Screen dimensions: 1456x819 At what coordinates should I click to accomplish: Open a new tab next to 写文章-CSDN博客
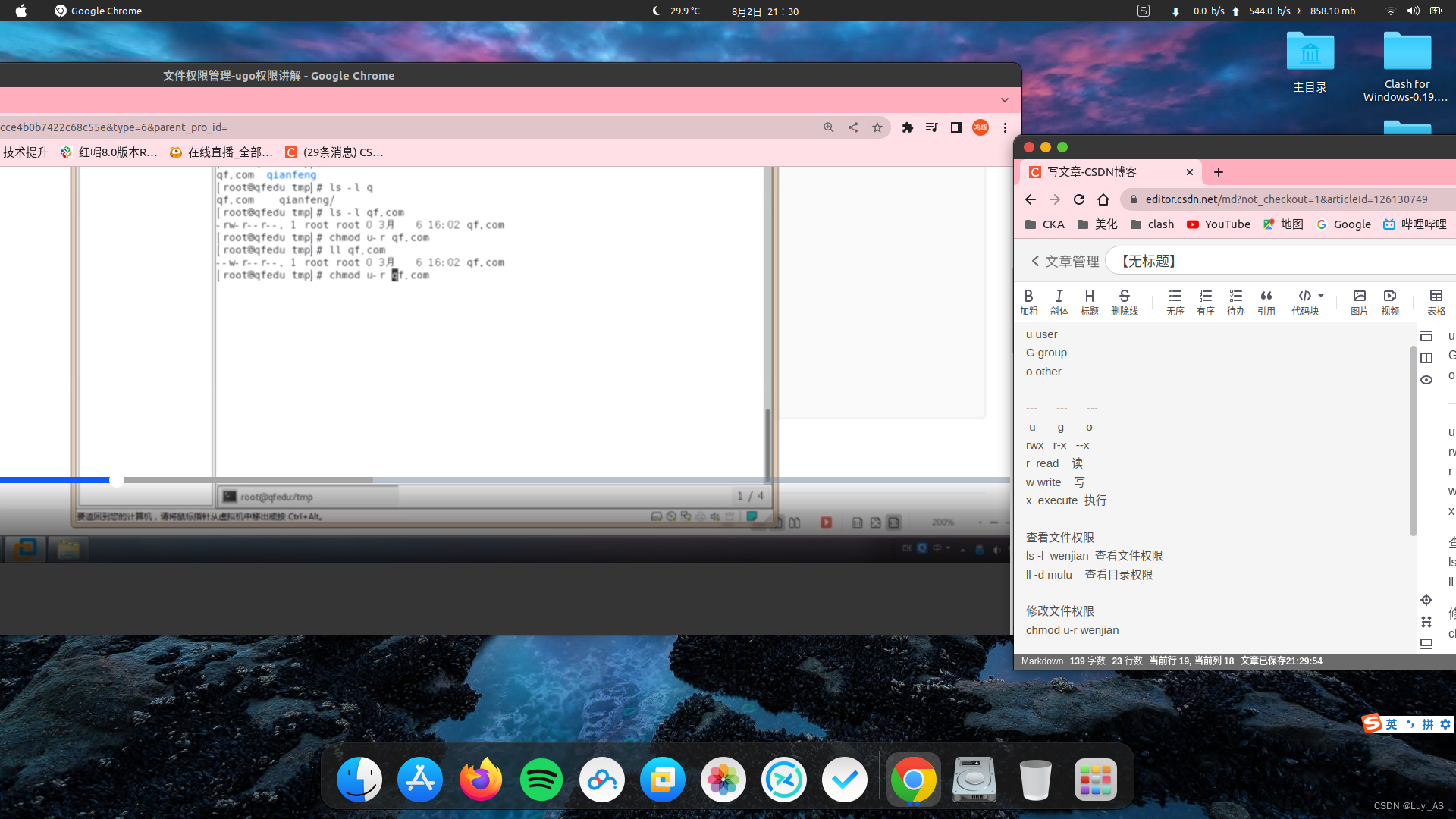pyautogui.click(x=1218, y=172)
